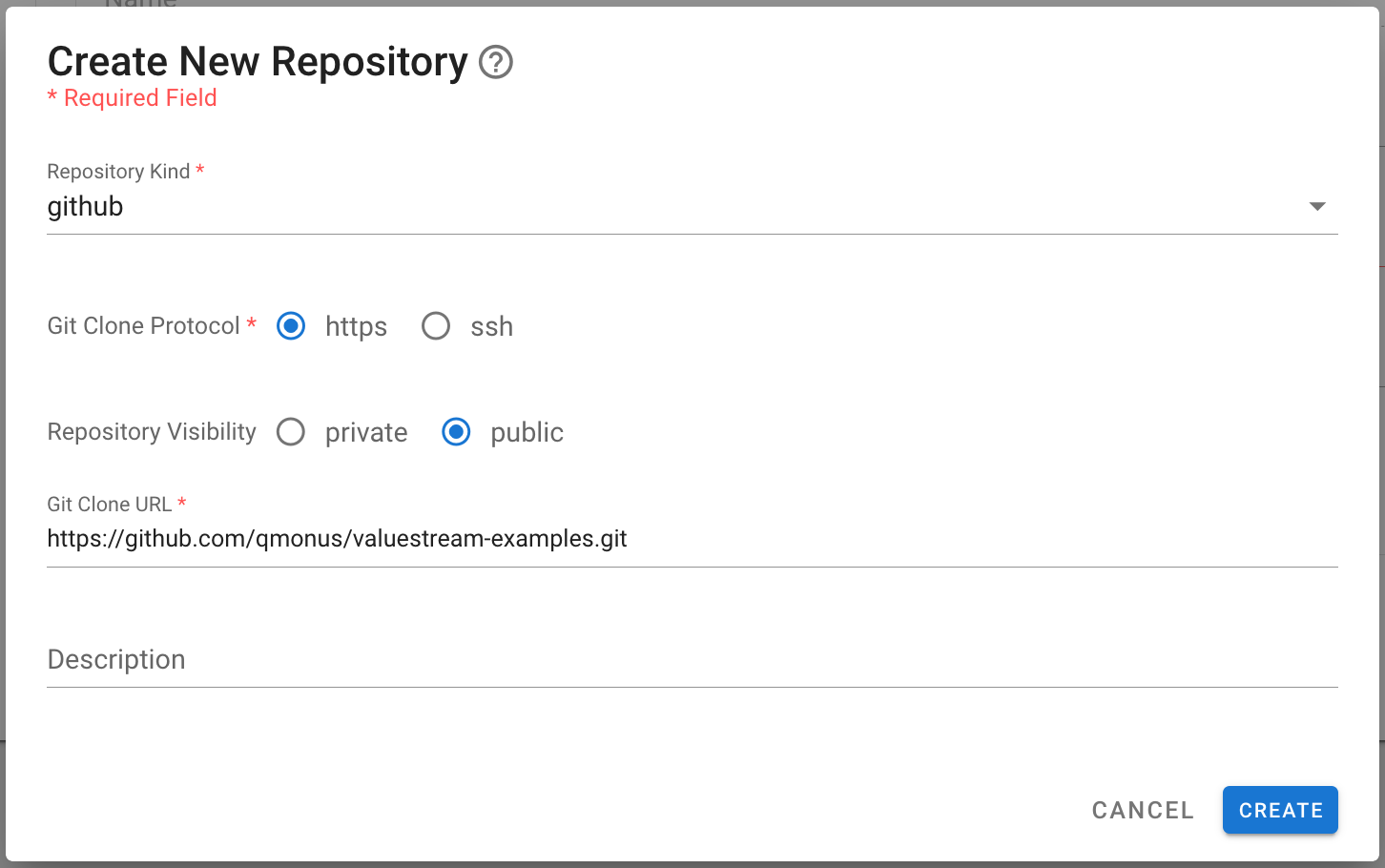Choose the ssh clone protocol radio

point(436,326)
